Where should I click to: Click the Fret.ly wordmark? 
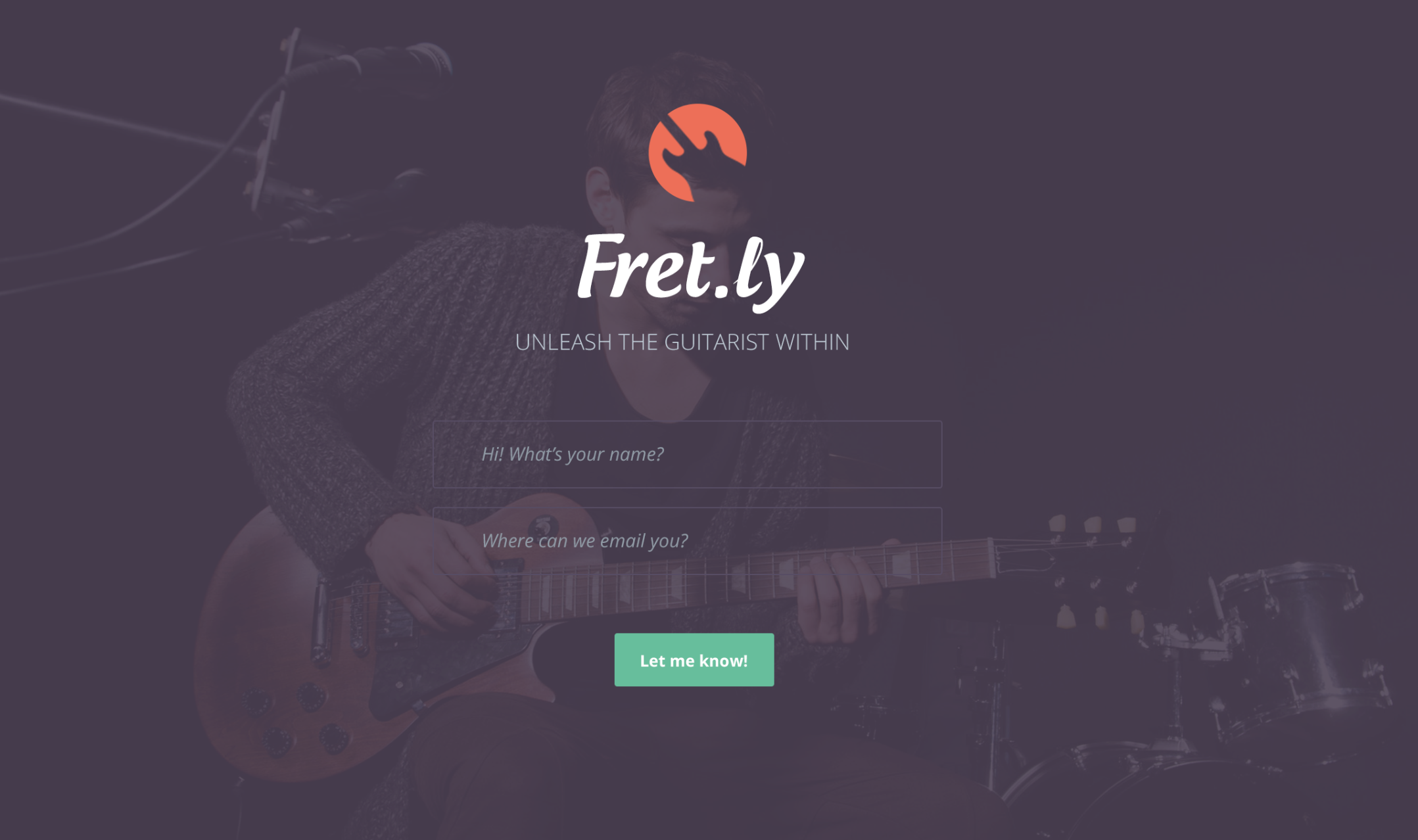[x=690, y=272]
